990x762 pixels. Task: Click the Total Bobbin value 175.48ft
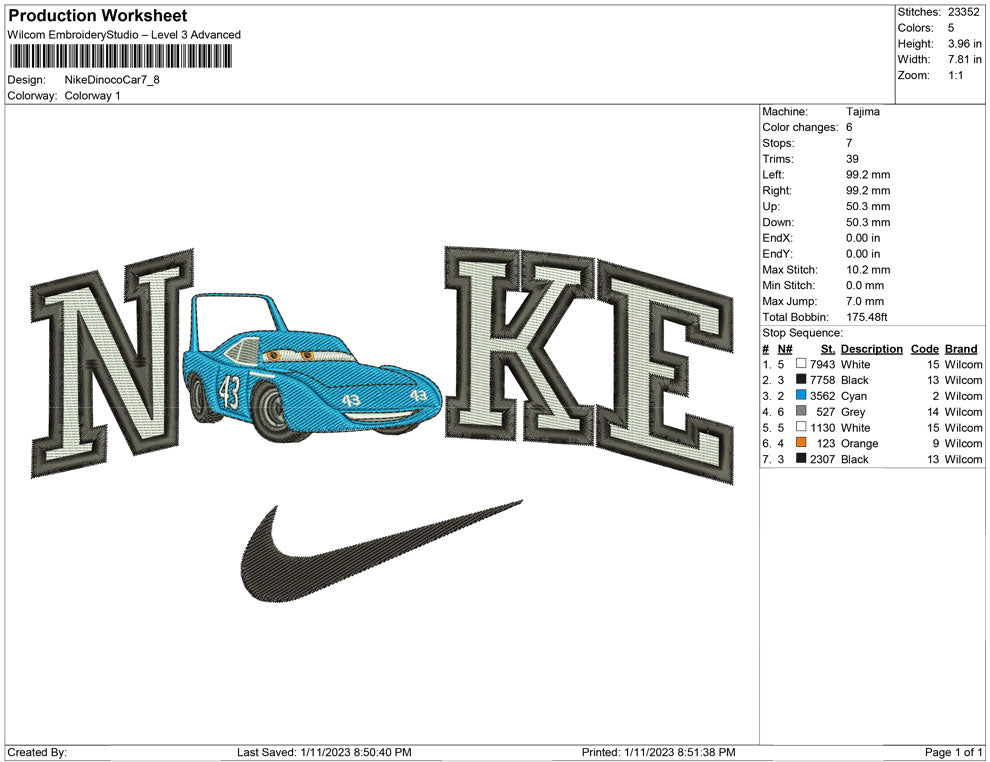(866, 317)
